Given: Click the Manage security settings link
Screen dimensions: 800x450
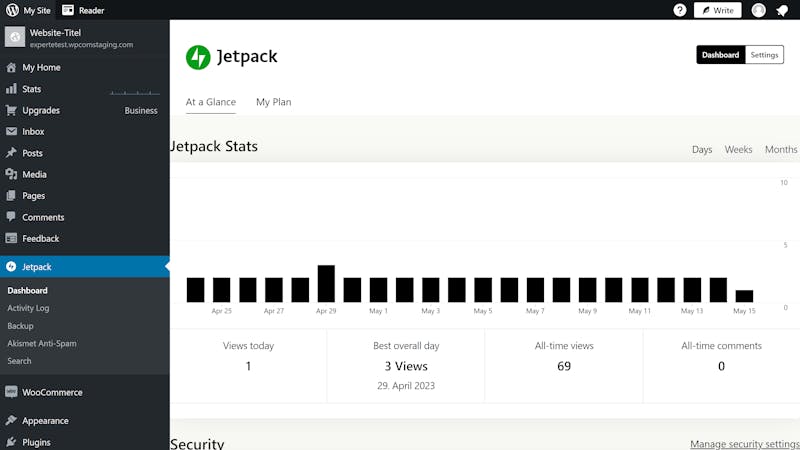Looking at the screenshot, I should coord(745,444).
